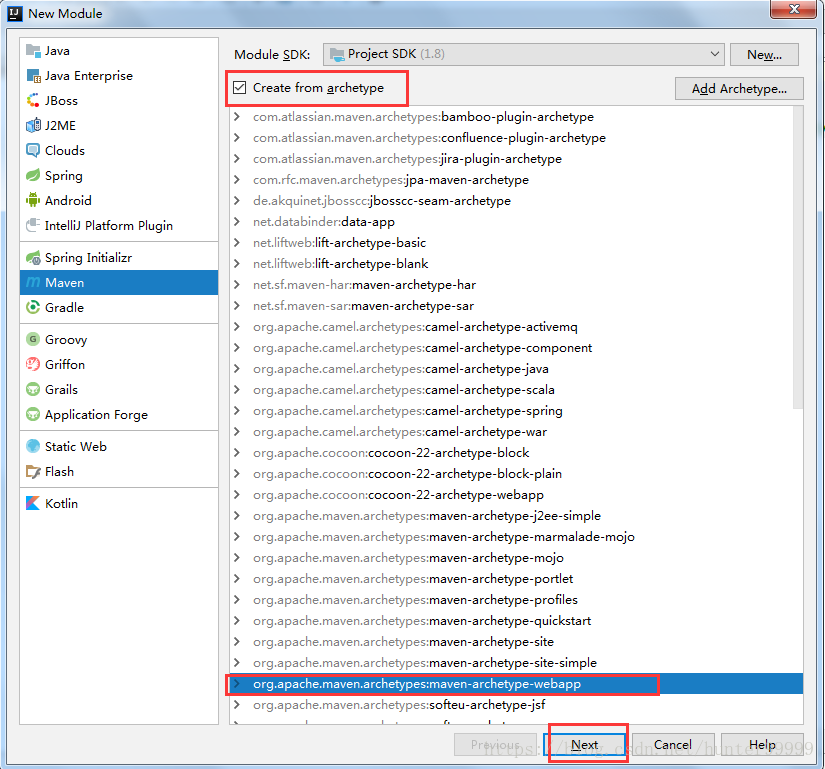This screenshot has height=769, width=825.
Task: Select maven-archetype-portlet row
Action: (x=516, y=579)
